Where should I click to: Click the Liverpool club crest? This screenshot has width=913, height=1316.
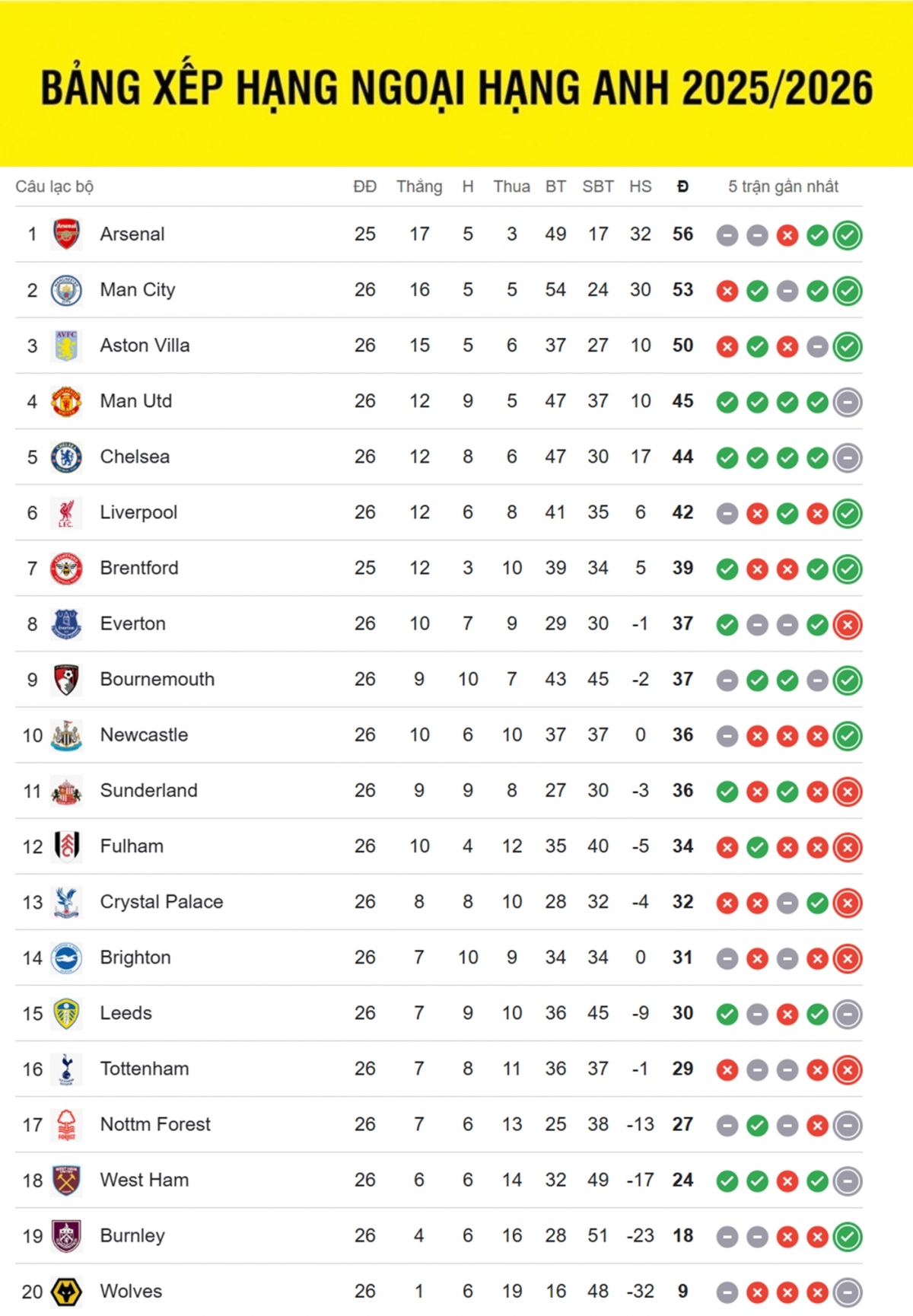(66, 512)
